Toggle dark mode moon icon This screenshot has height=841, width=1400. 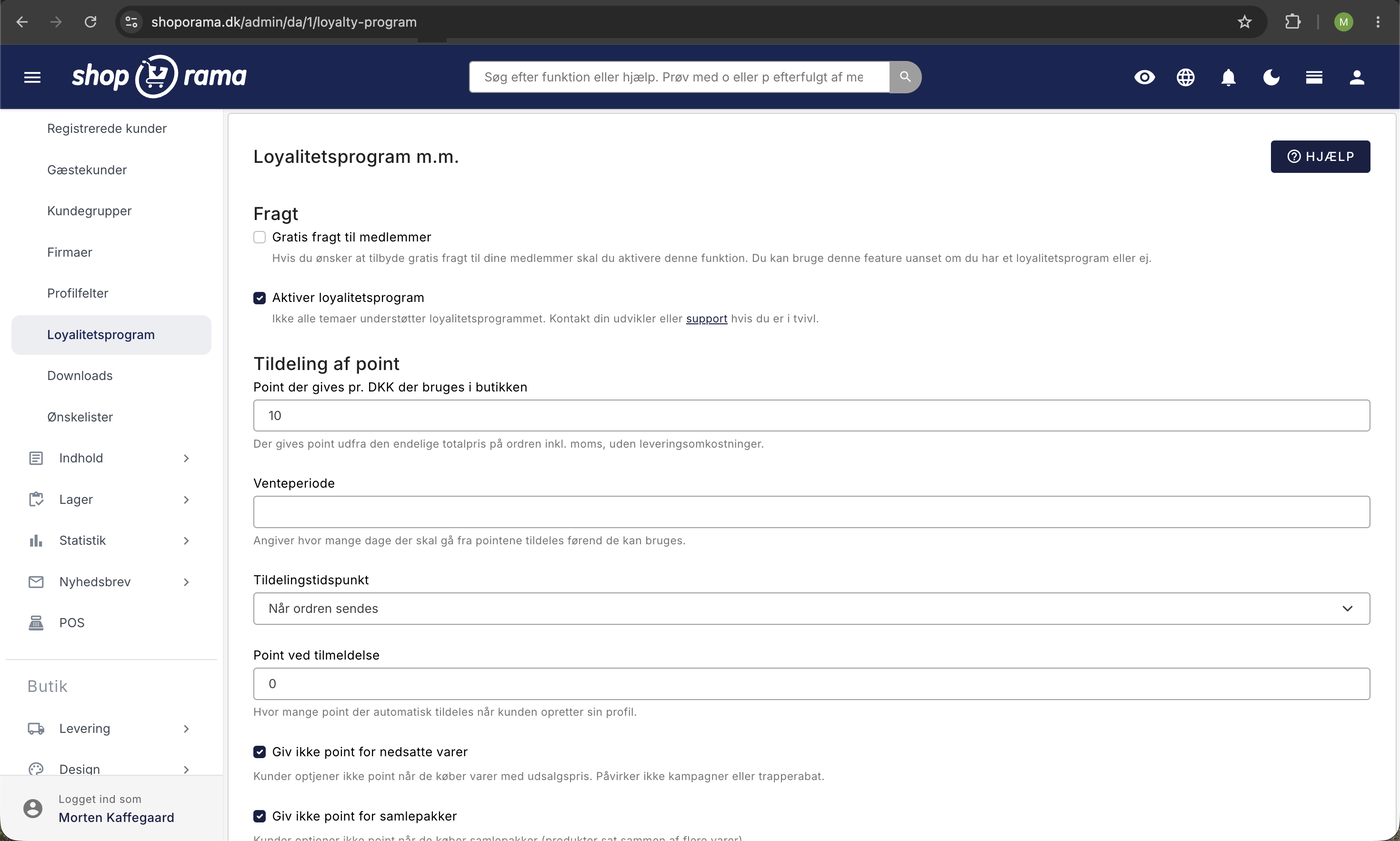tap(1271, 77)
